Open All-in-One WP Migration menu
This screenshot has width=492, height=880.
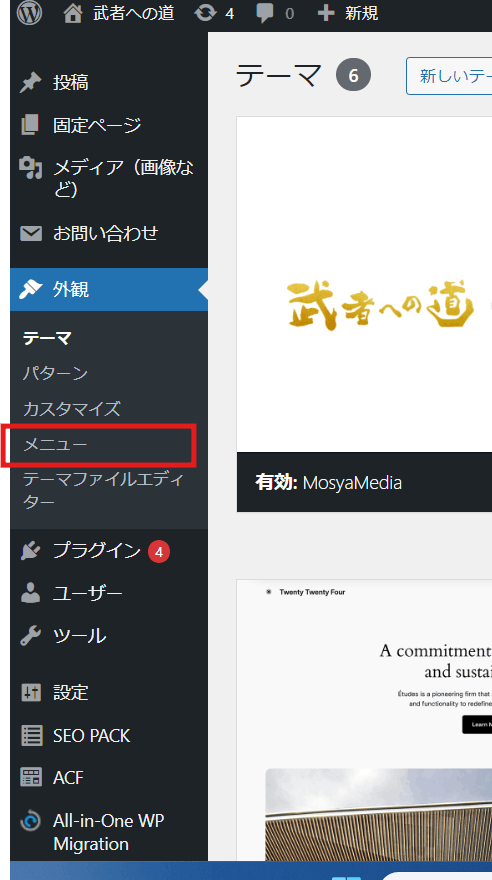coord(109,832)
